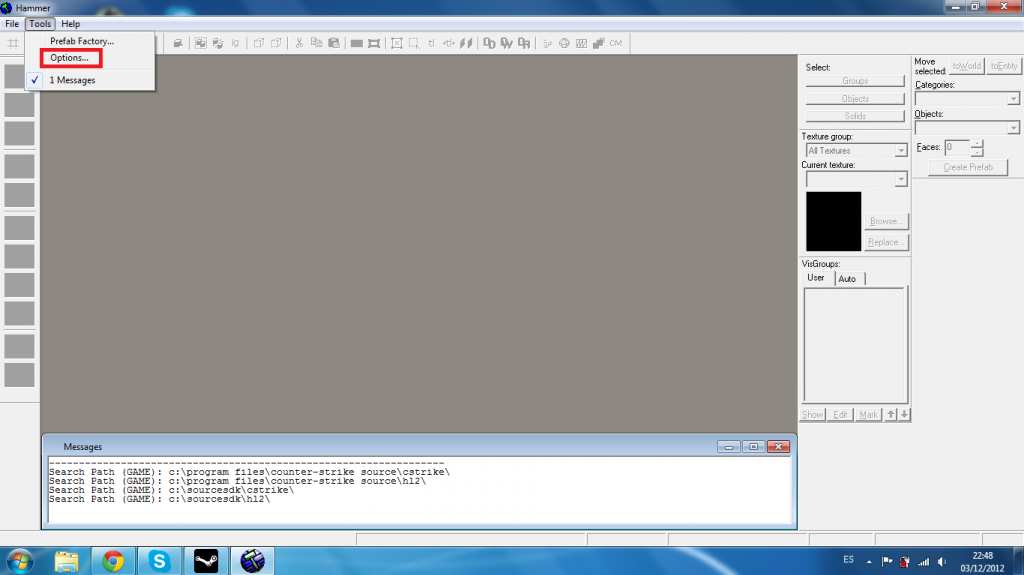Click the Paste clipboard icon
The width and height of the screenshot is (1024, 575).
coord(334,43)
